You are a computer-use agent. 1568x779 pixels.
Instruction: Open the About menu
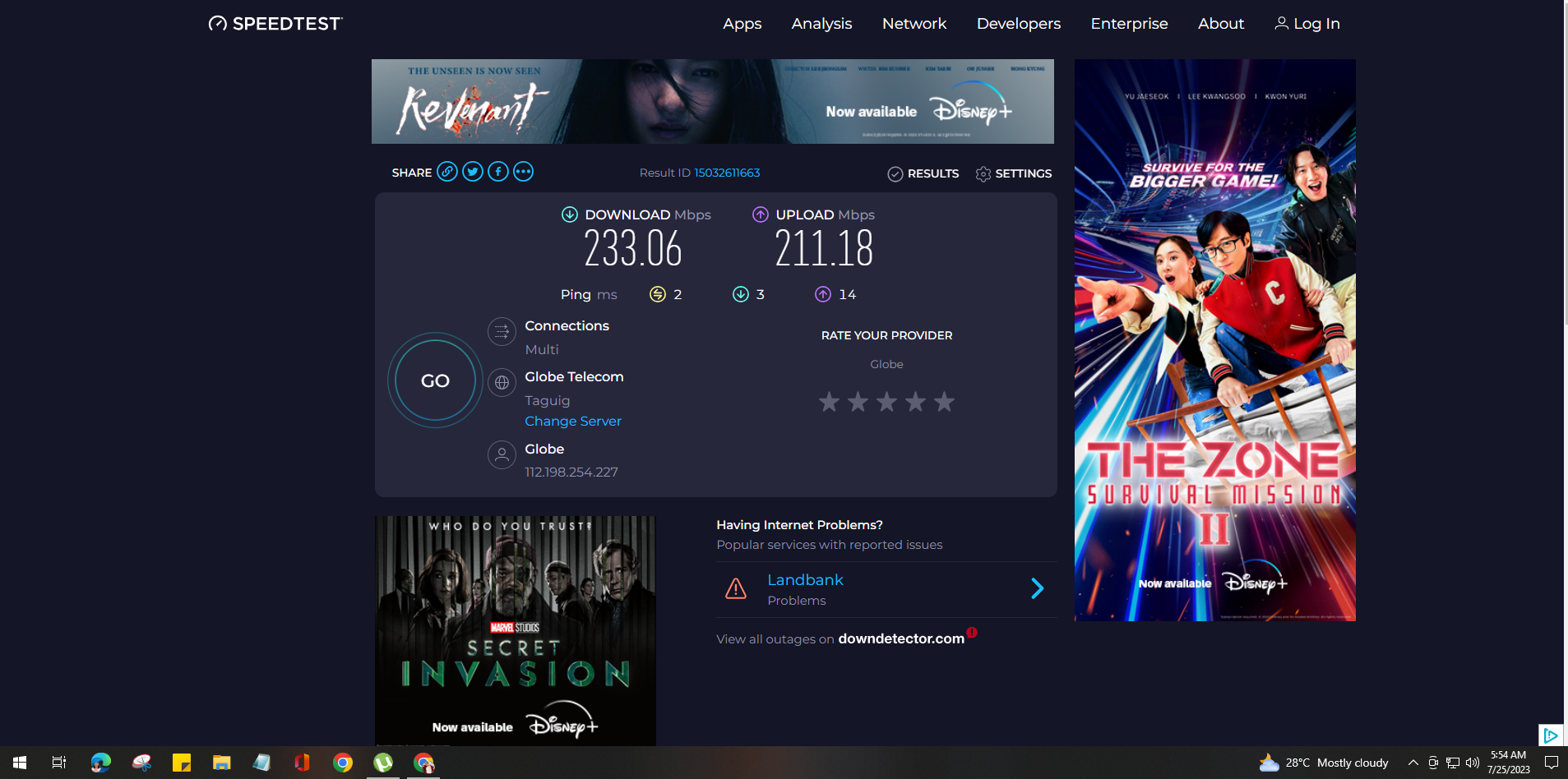click(x=1221, y=24)
